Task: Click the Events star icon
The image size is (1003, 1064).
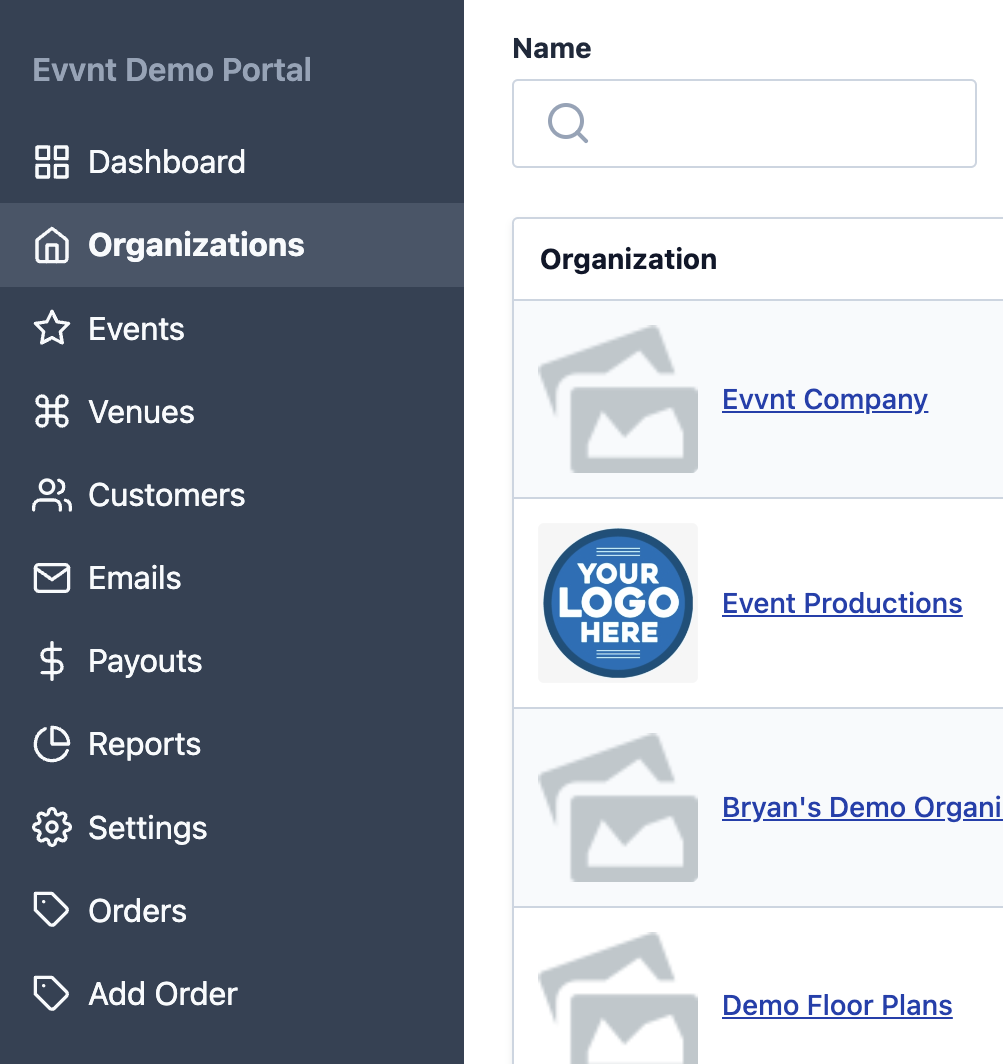Action: [x=52, y=328]
